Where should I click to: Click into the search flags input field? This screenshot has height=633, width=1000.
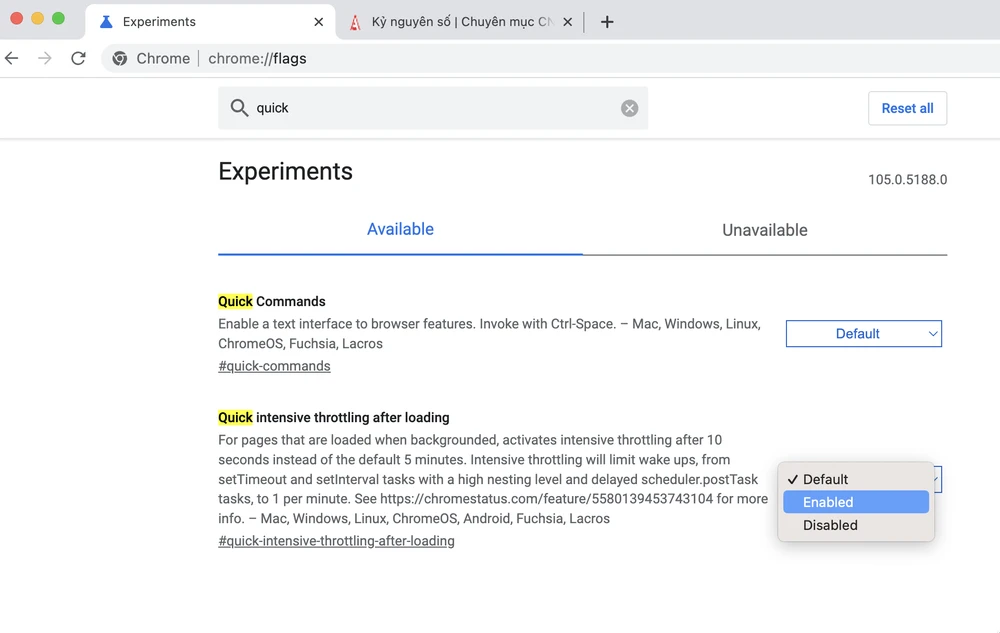pos(430,108)
